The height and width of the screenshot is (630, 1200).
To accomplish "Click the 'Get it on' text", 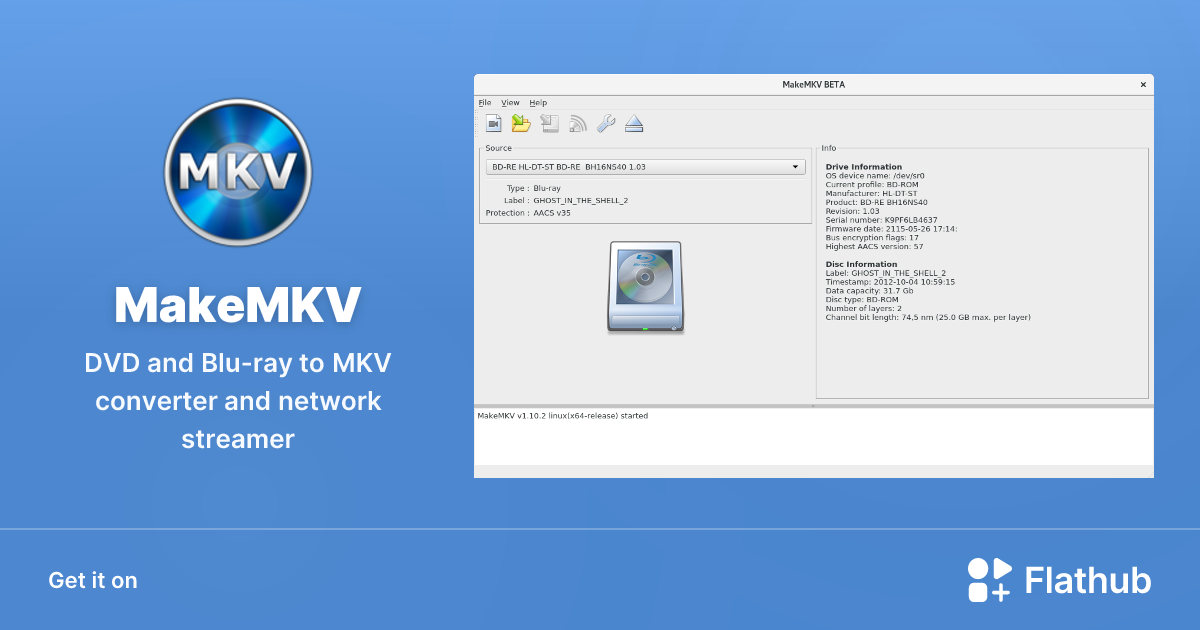I will point(92,580).
